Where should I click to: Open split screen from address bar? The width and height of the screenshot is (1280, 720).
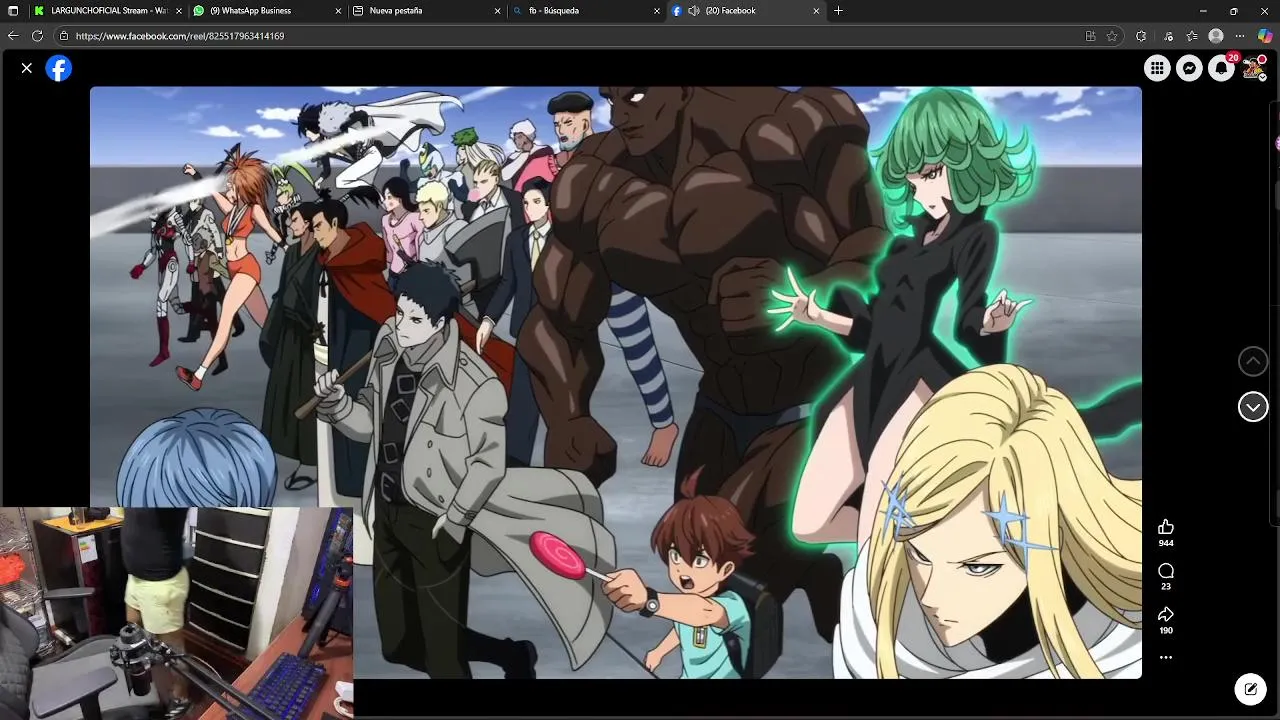[1090, 36]
